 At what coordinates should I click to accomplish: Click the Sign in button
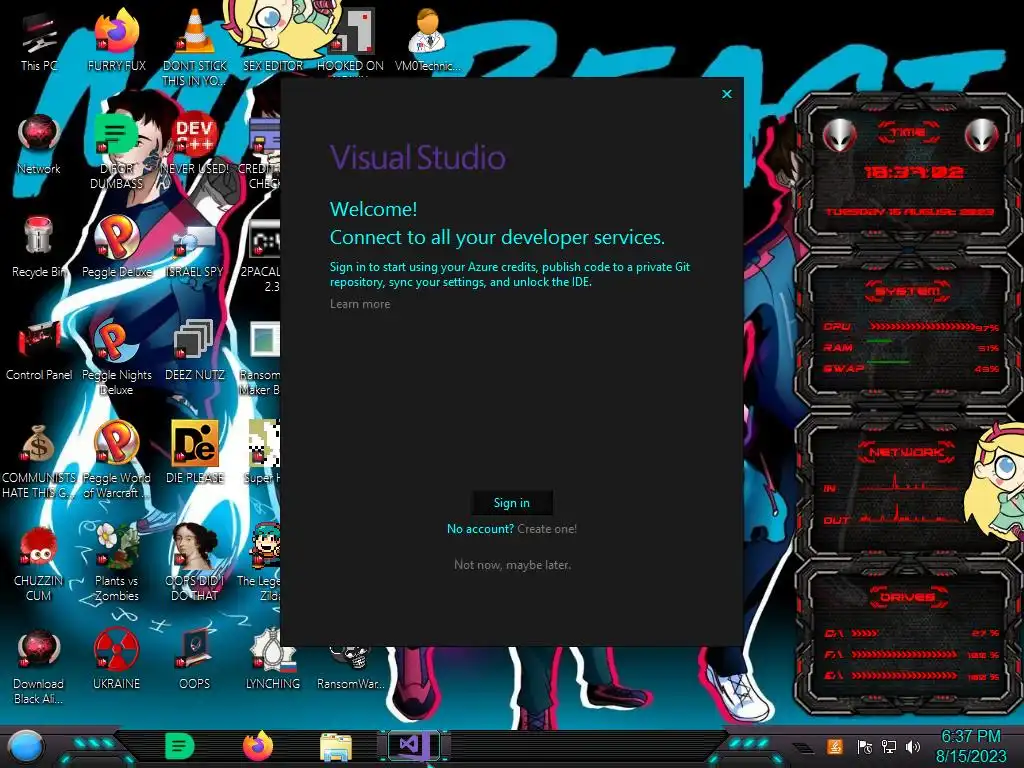pyautogui.click(x=512, y=503)
